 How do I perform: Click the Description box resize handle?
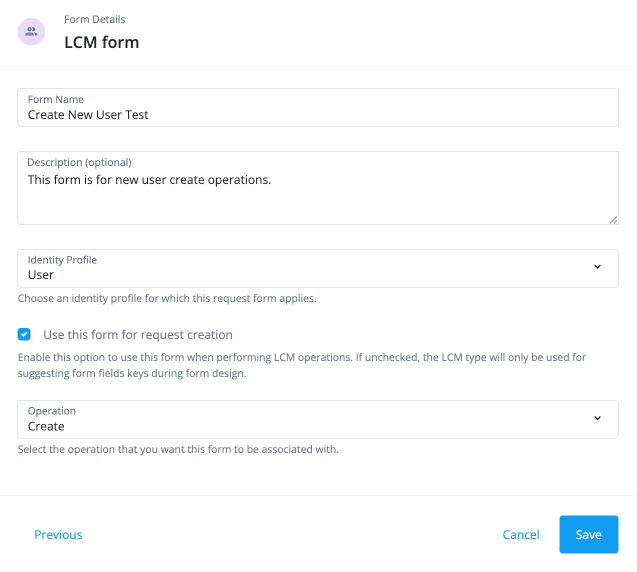click(613, 219)
